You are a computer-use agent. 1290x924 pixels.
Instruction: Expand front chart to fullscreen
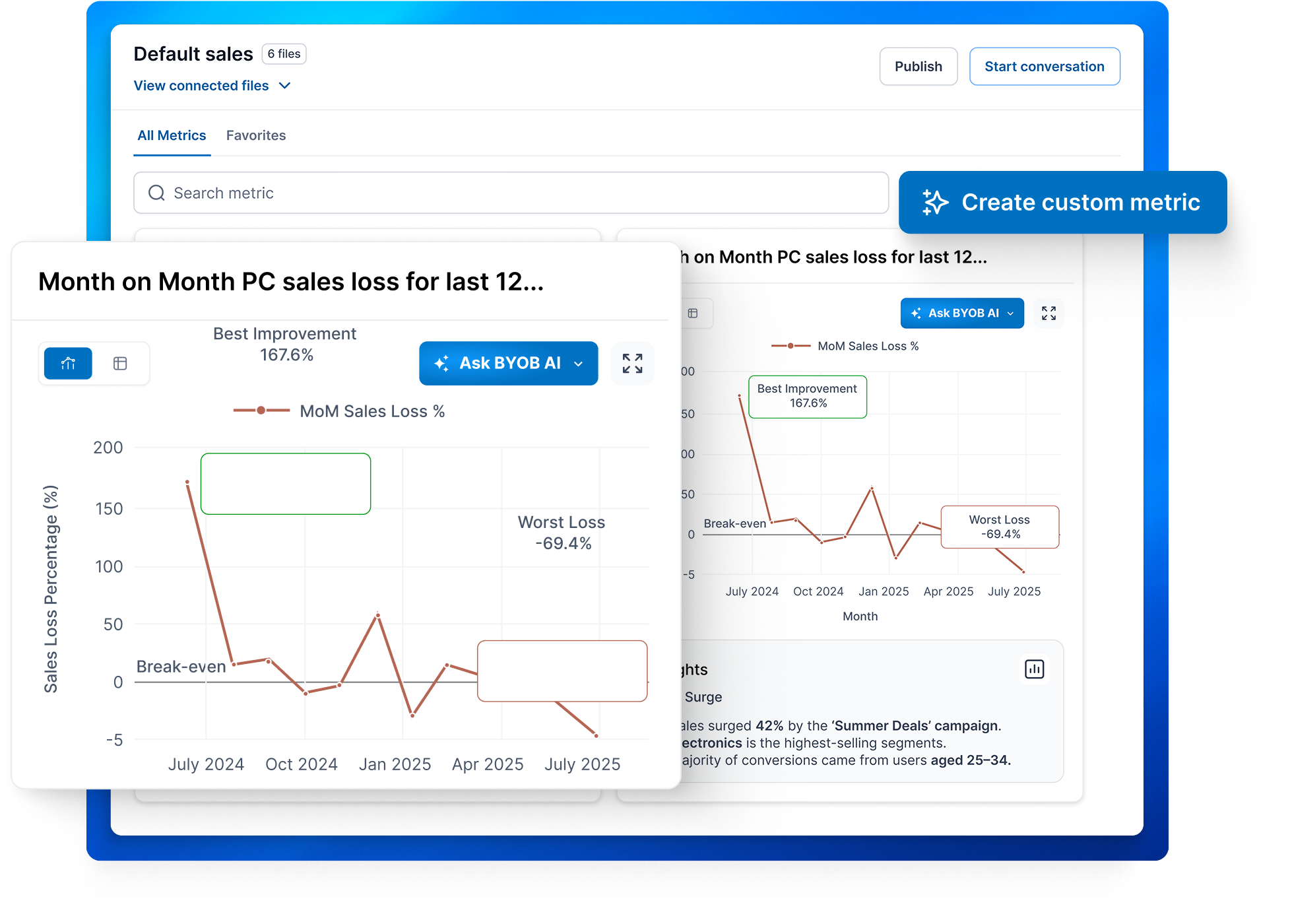pos(632,363)
